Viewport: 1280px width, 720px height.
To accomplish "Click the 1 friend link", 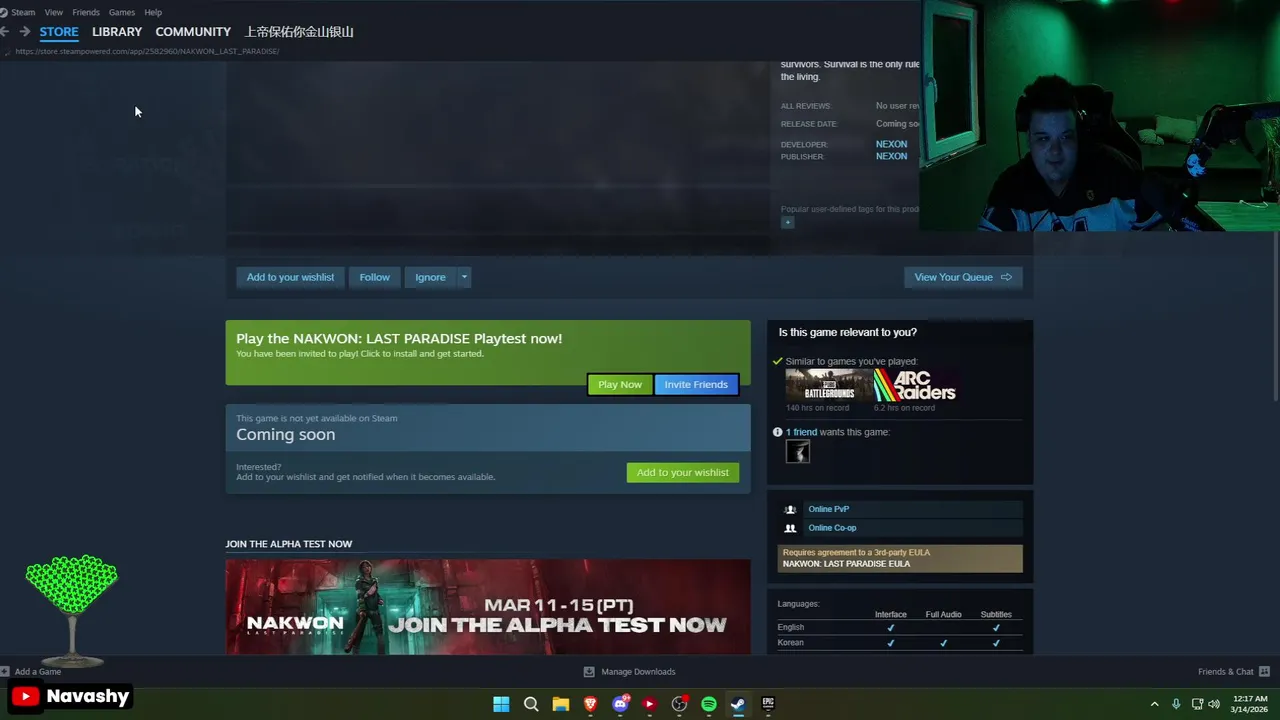I will coord(801,432).
